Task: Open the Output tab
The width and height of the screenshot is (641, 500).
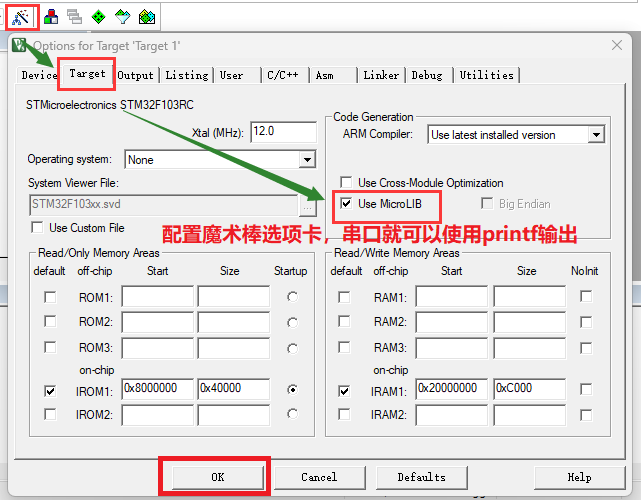Action: (135, 75)
